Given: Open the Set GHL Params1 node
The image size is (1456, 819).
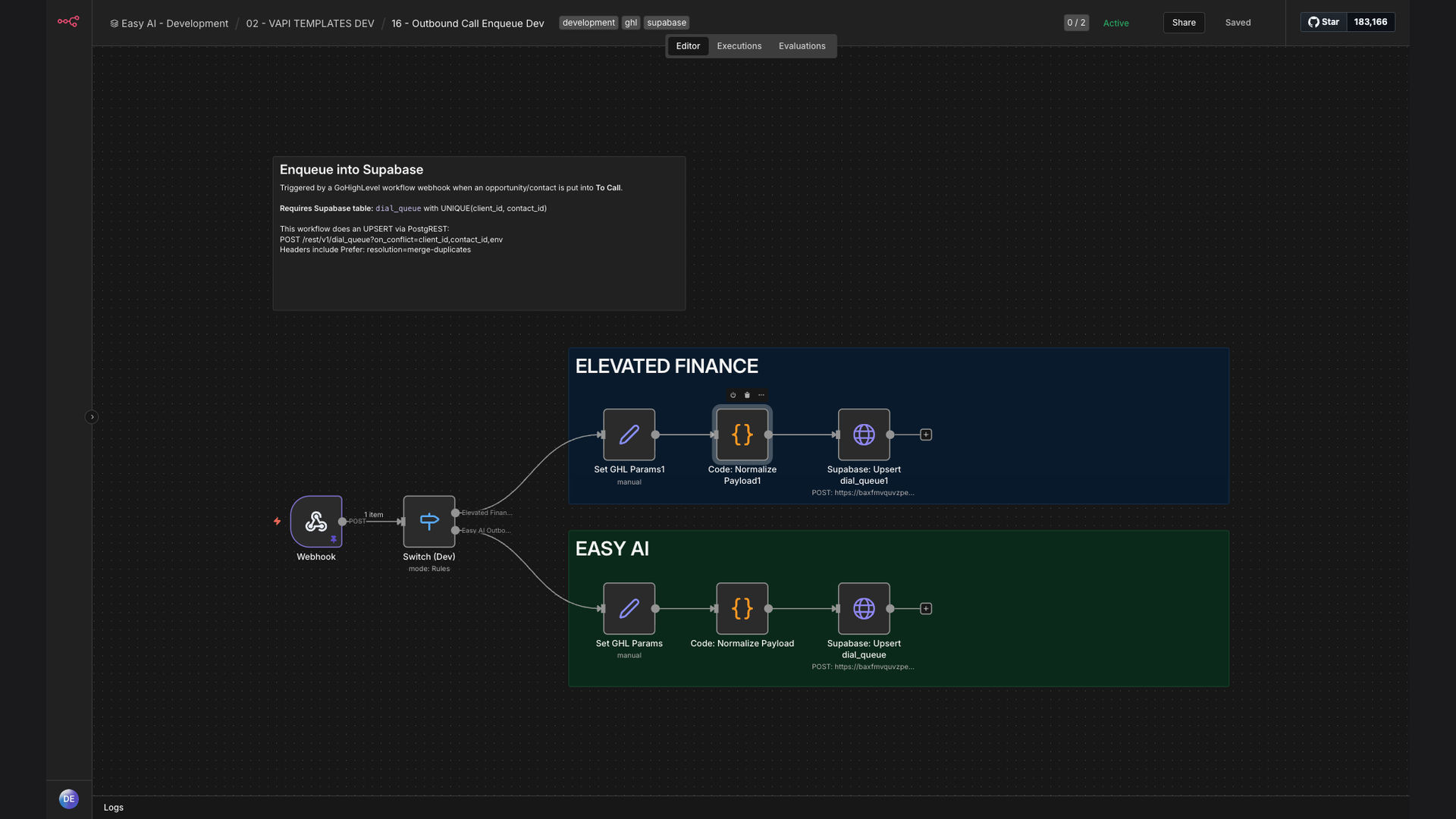Looking at the screenshot, I should [629, 435].
